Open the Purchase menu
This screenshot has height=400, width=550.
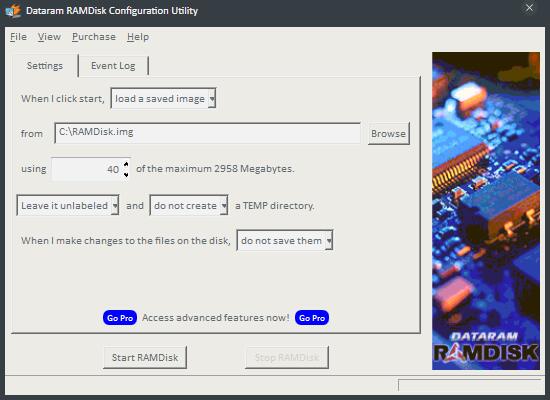tap(94, 37)
